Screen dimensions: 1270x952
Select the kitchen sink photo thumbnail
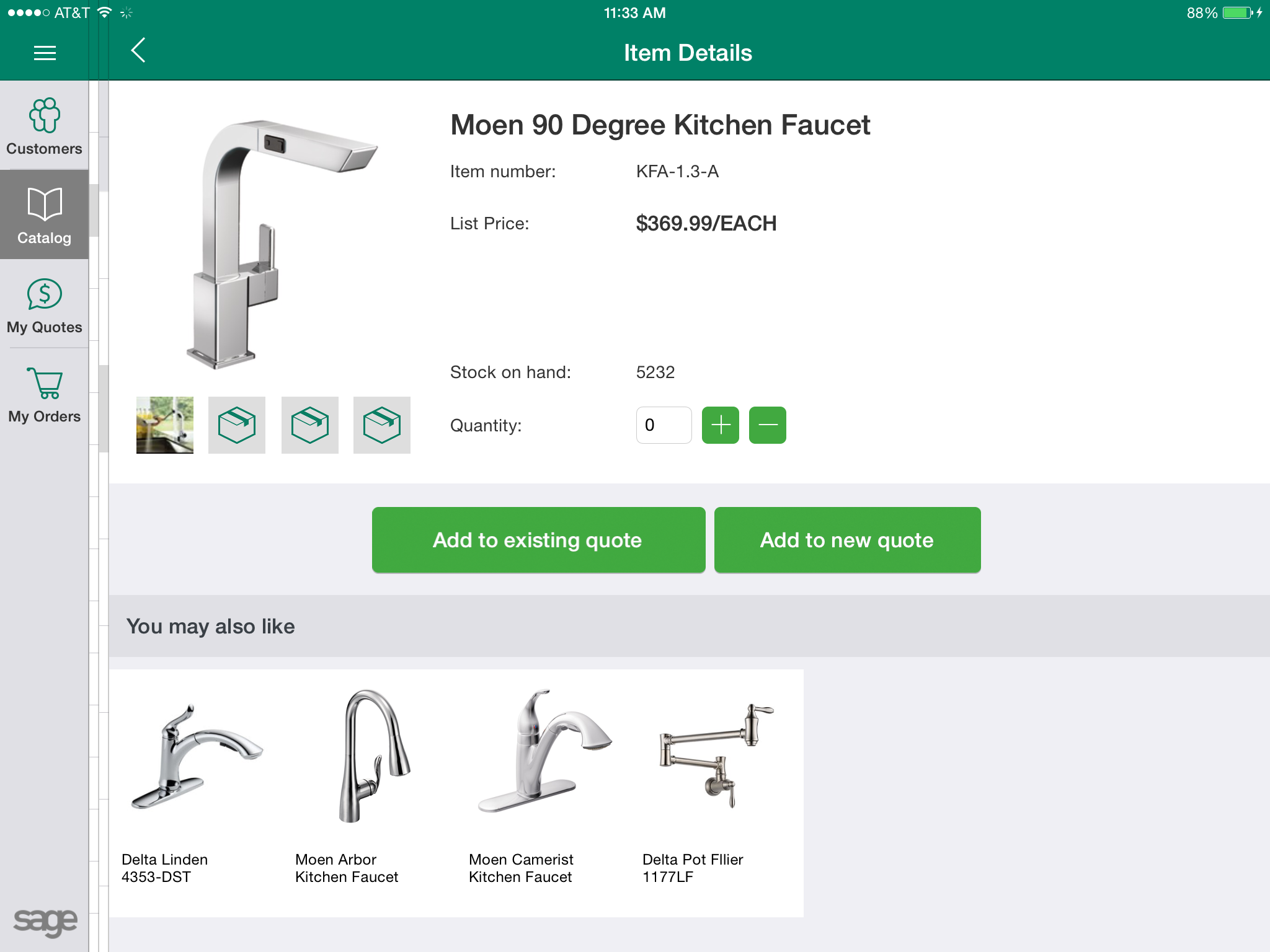pyautogui.click(x=164, y=425)
